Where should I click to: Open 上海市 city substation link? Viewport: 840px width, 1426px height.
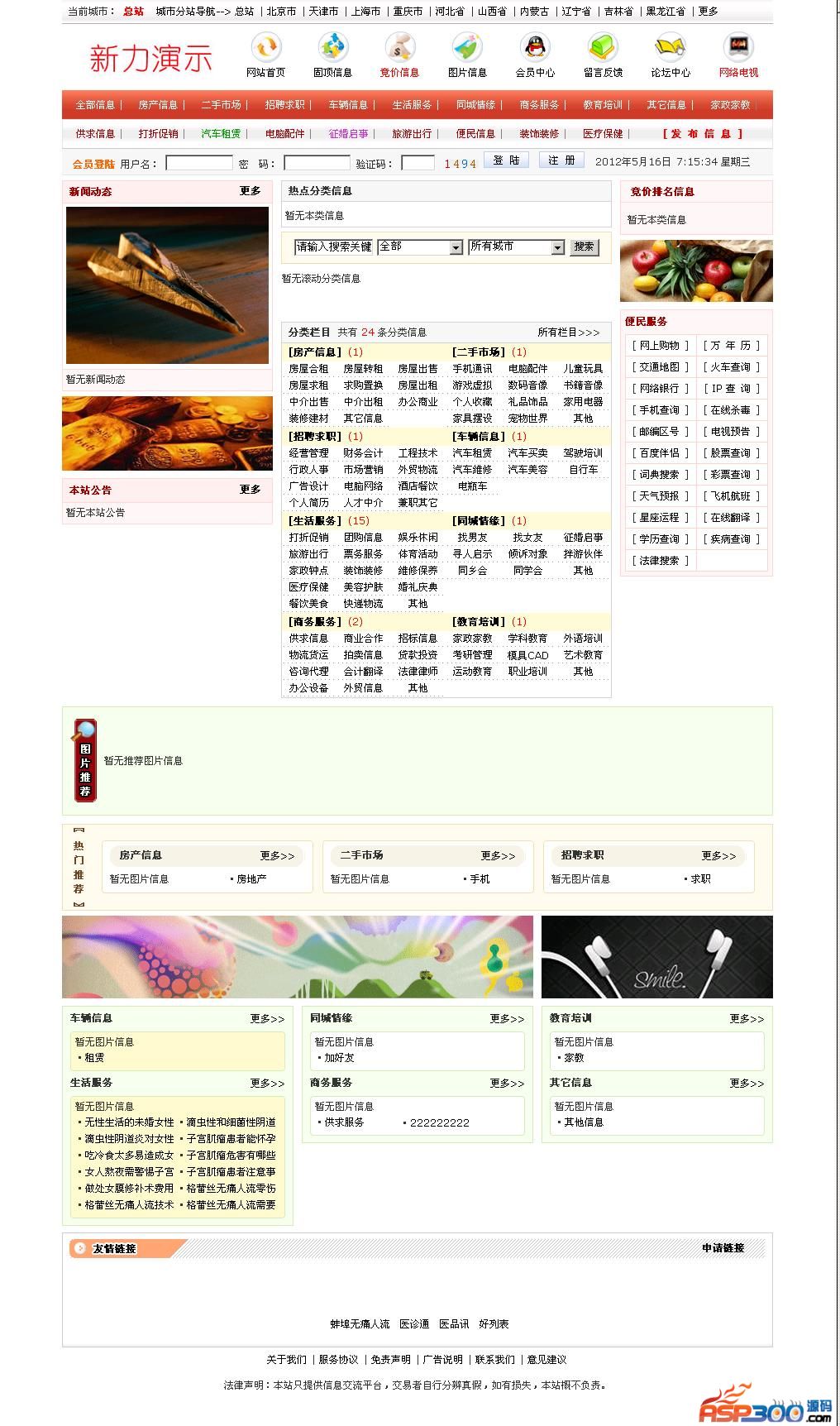pyautogui.click(x=365, y=12)
